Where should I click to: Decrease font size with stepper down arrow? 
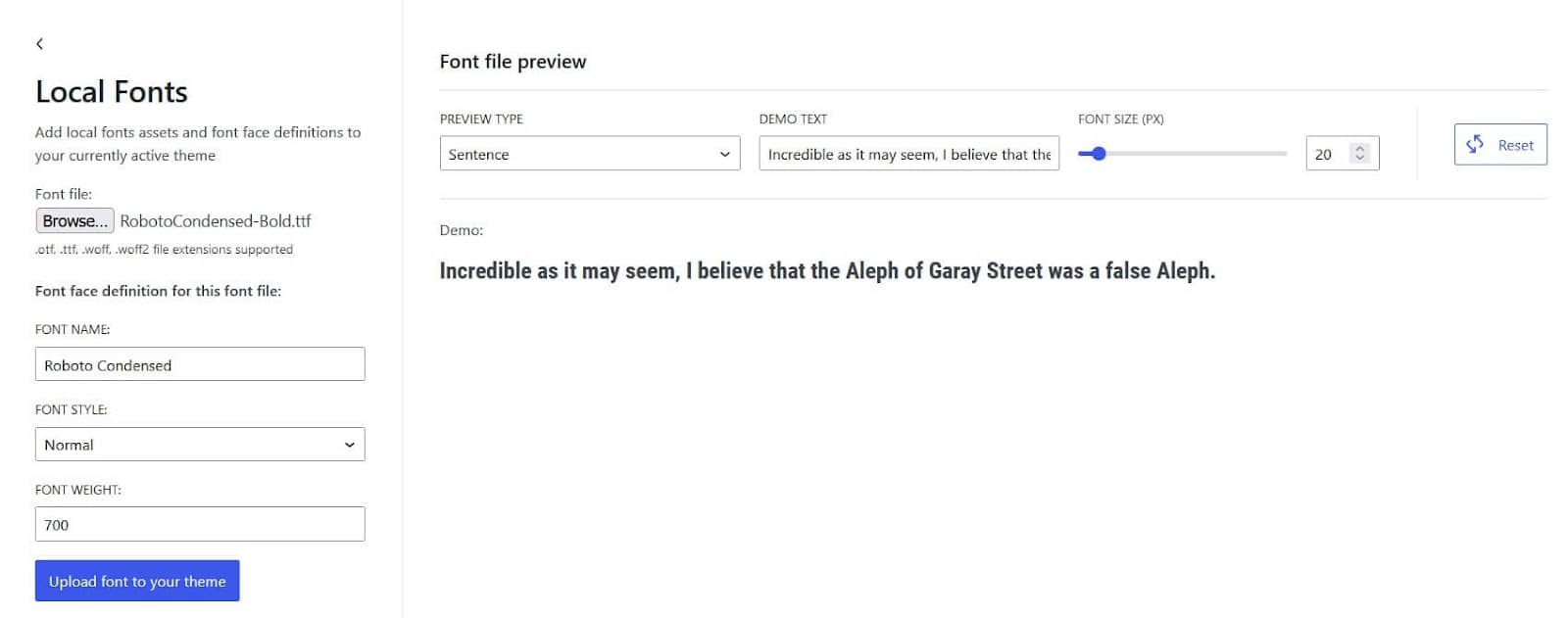coord(1359,158)
